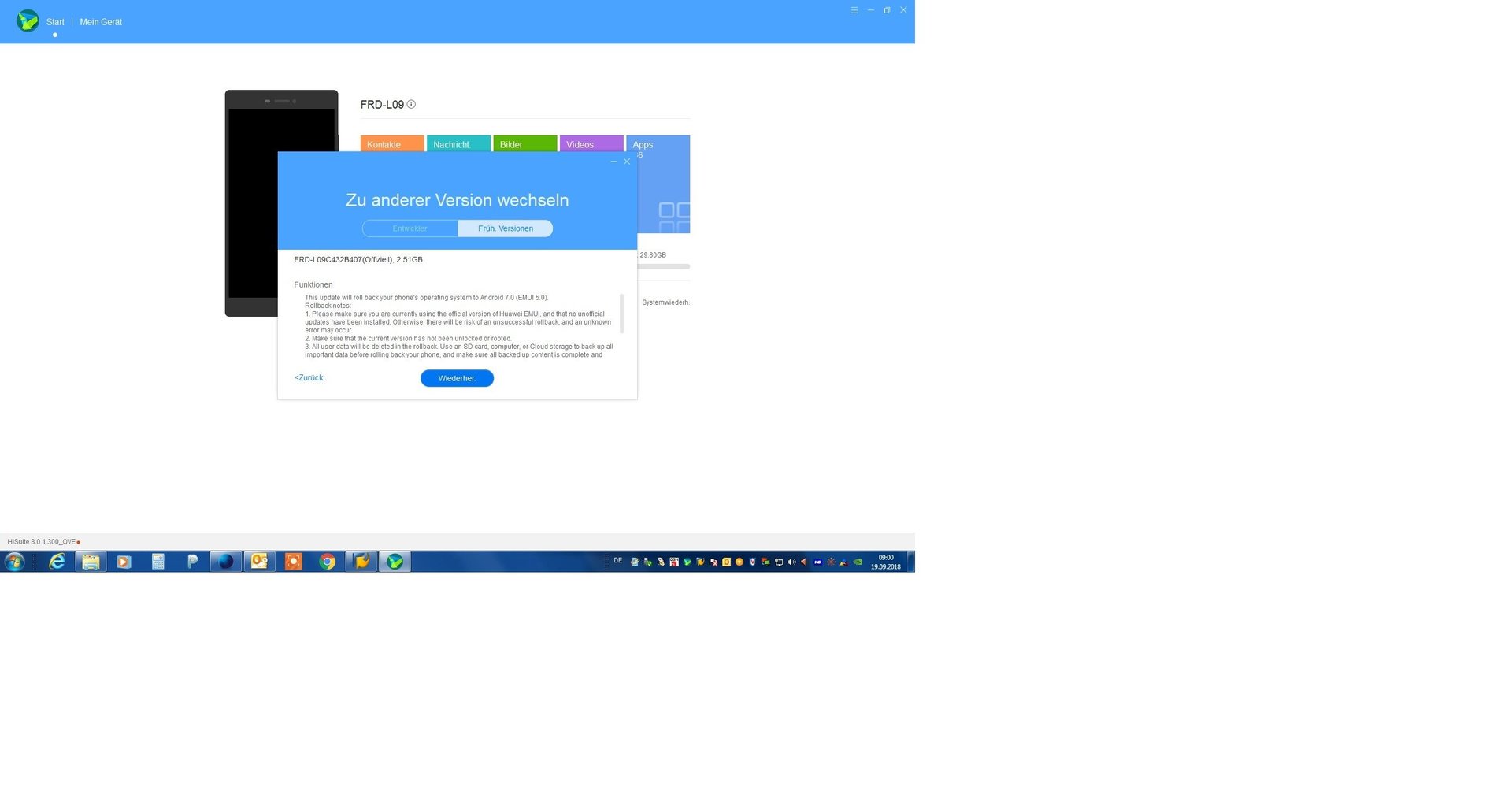Minimize the version switch dialog
This screenshot has width=1512, height=798.
click(613, 161)
